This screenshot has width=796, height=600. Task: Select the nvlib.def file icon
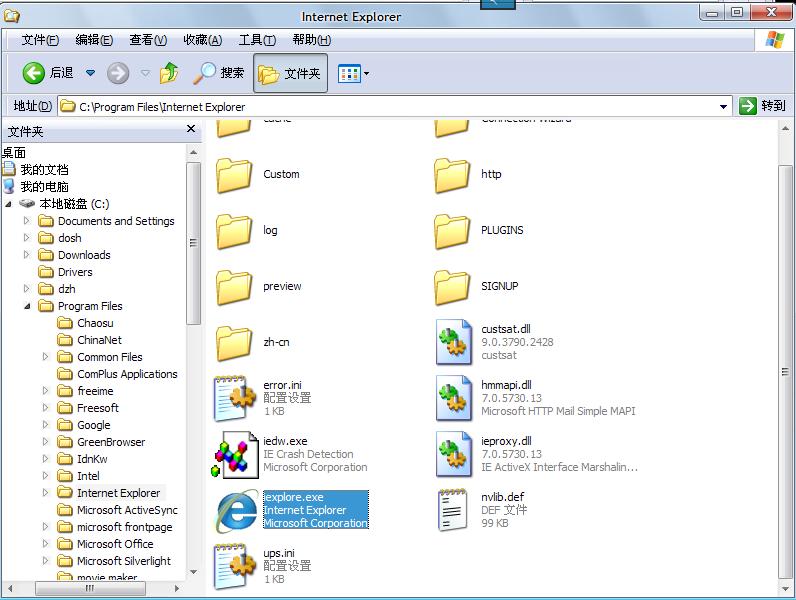[452, 510]
